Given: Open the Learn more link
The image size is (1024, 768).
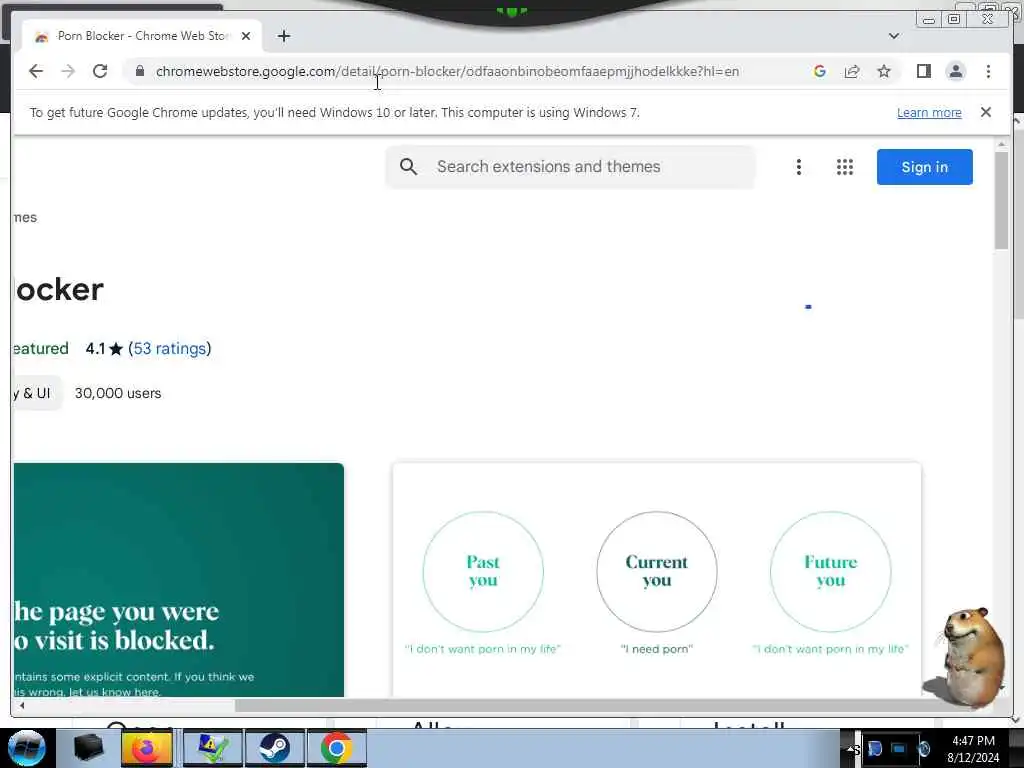Looking at the screenshot, I should click(x=929, y=112).
